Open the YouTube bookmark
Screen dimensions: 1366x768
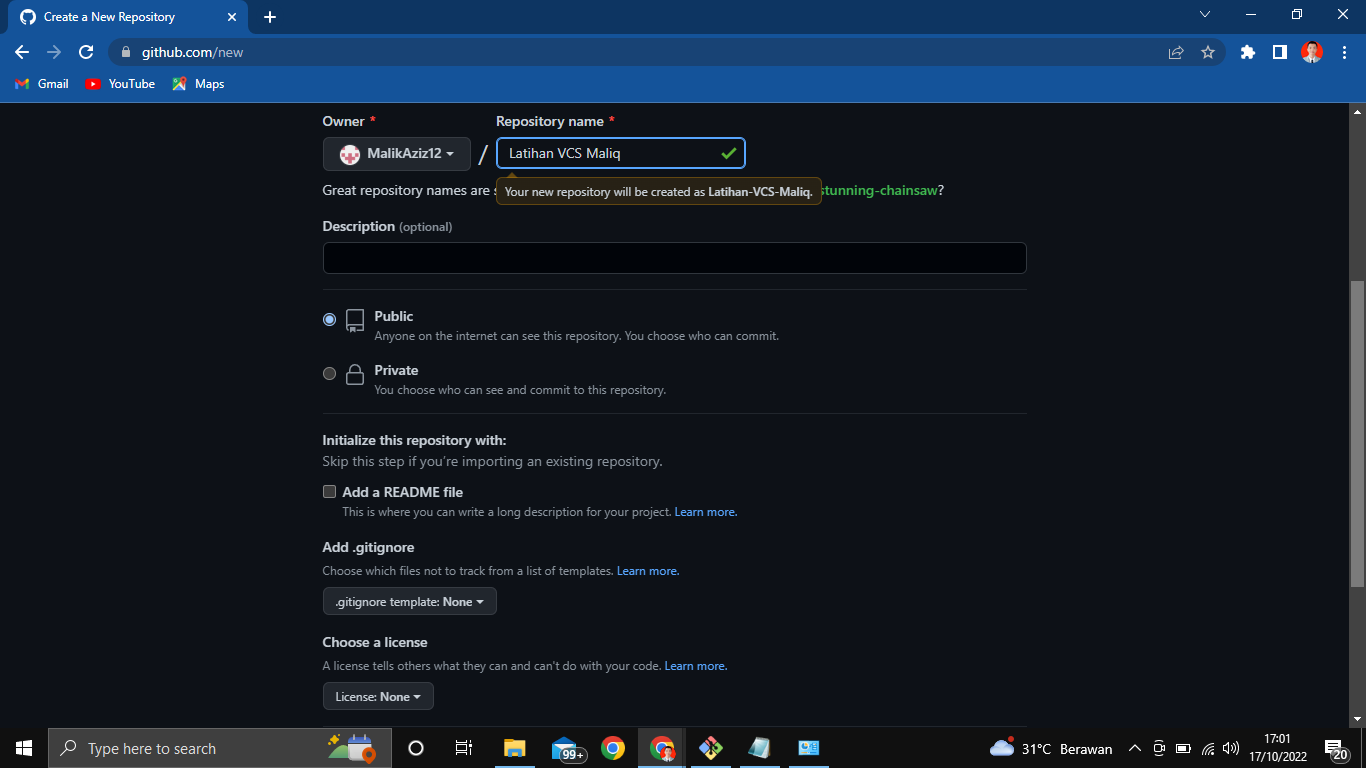(120, 84)
